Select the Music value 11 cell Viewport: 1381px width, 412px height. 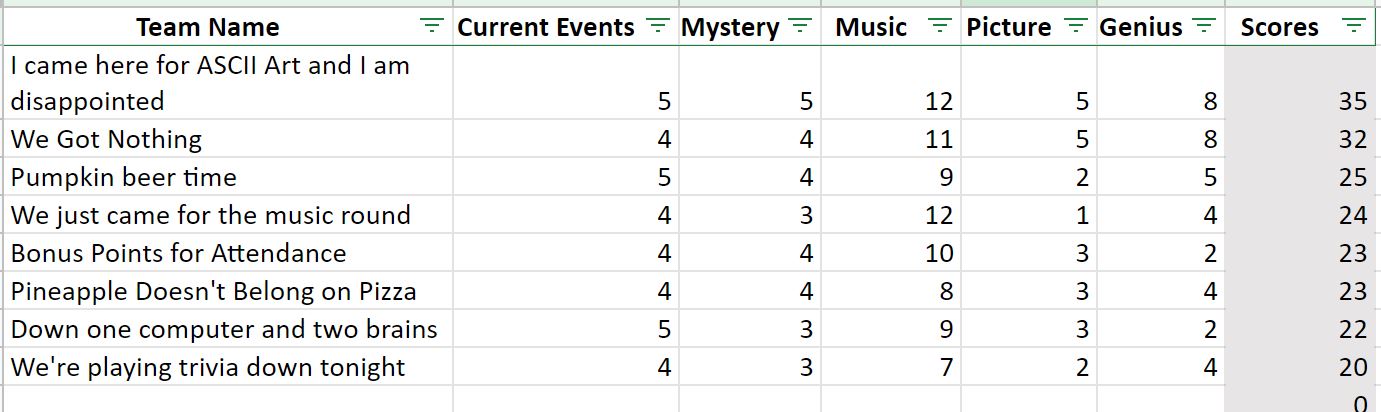[x=891, y=139]
